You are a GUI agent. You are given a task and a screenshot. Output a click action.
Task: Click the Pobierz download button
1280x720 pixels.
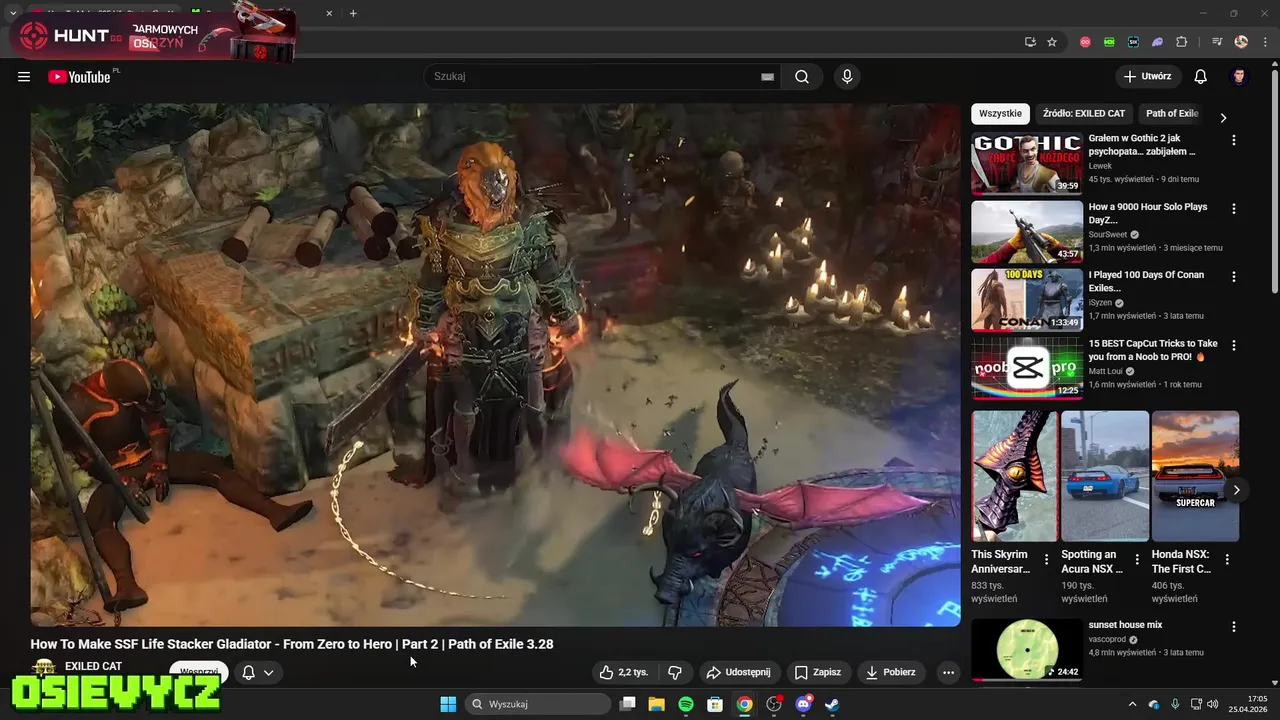[x=890, y=672]
